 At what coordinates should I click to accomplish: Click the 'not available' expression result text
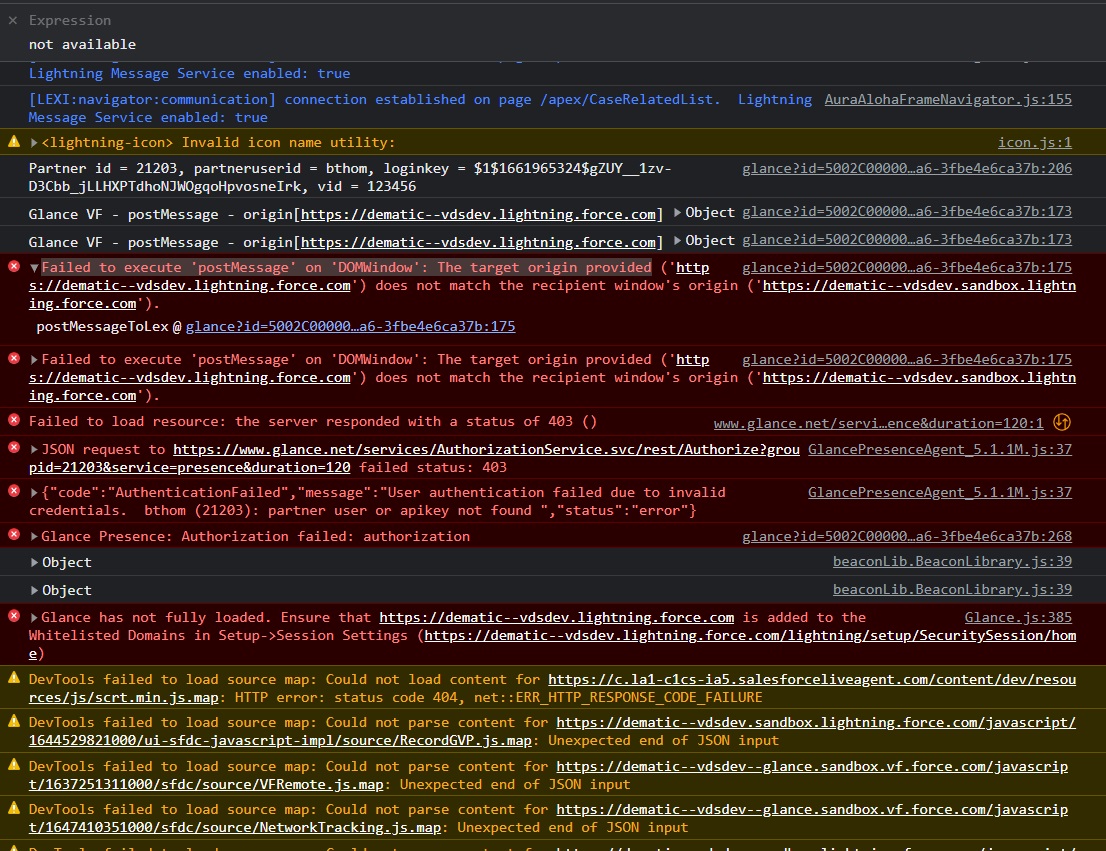(82, 44)
